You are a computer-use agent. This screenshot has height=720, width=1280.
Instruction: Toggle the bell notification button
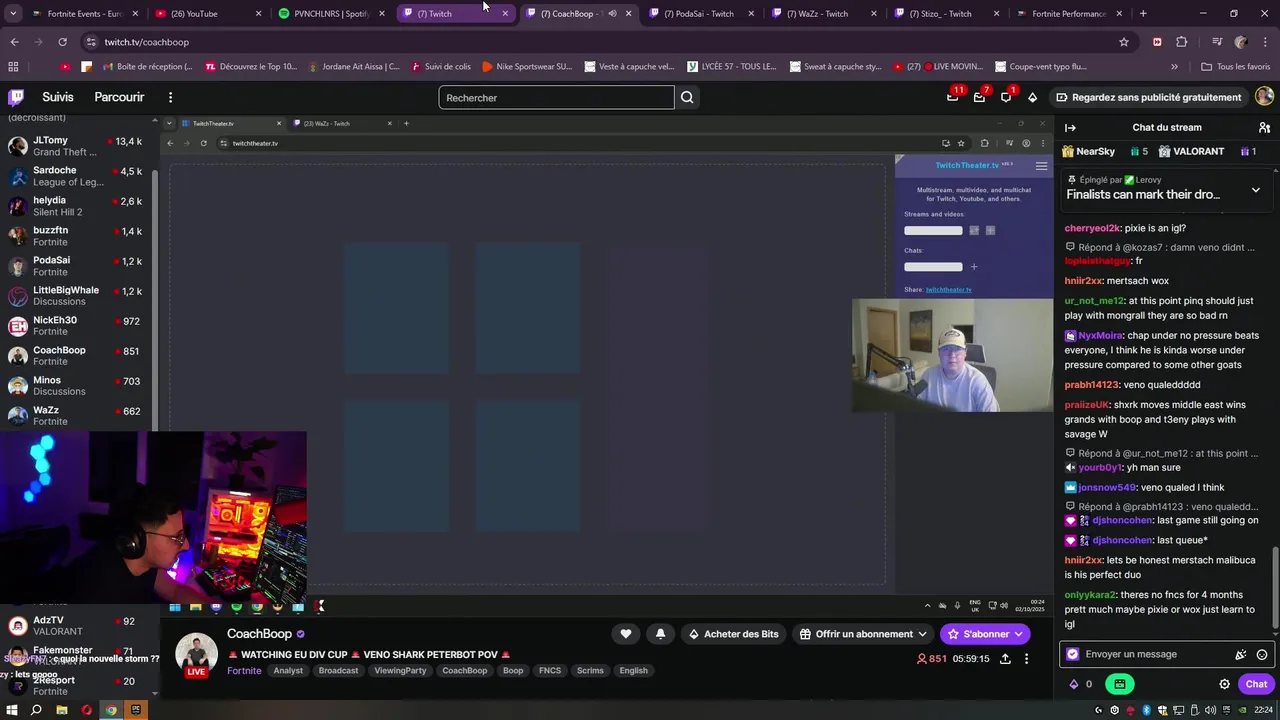click(x=660, y=634)
